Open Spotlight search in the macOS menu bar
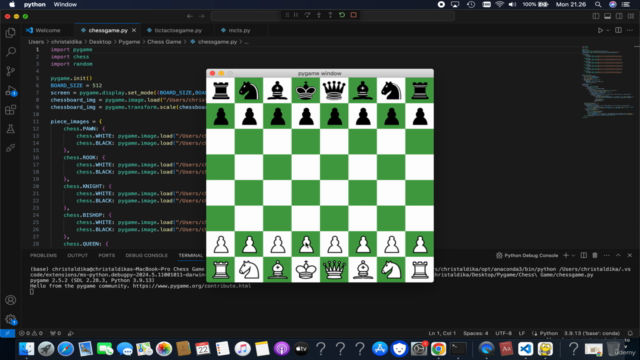 coord(598,4)
